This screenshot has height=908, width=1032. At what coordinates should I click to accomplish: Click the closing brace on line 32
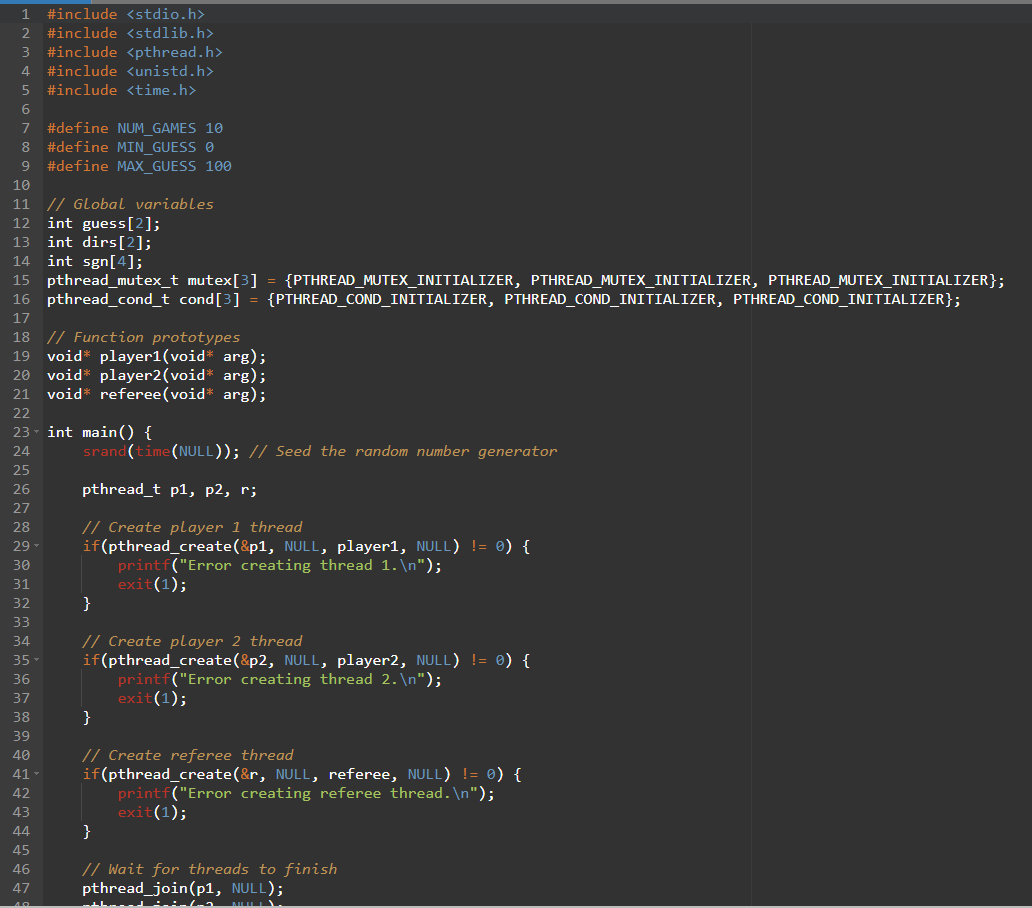[x=86, y=603]
